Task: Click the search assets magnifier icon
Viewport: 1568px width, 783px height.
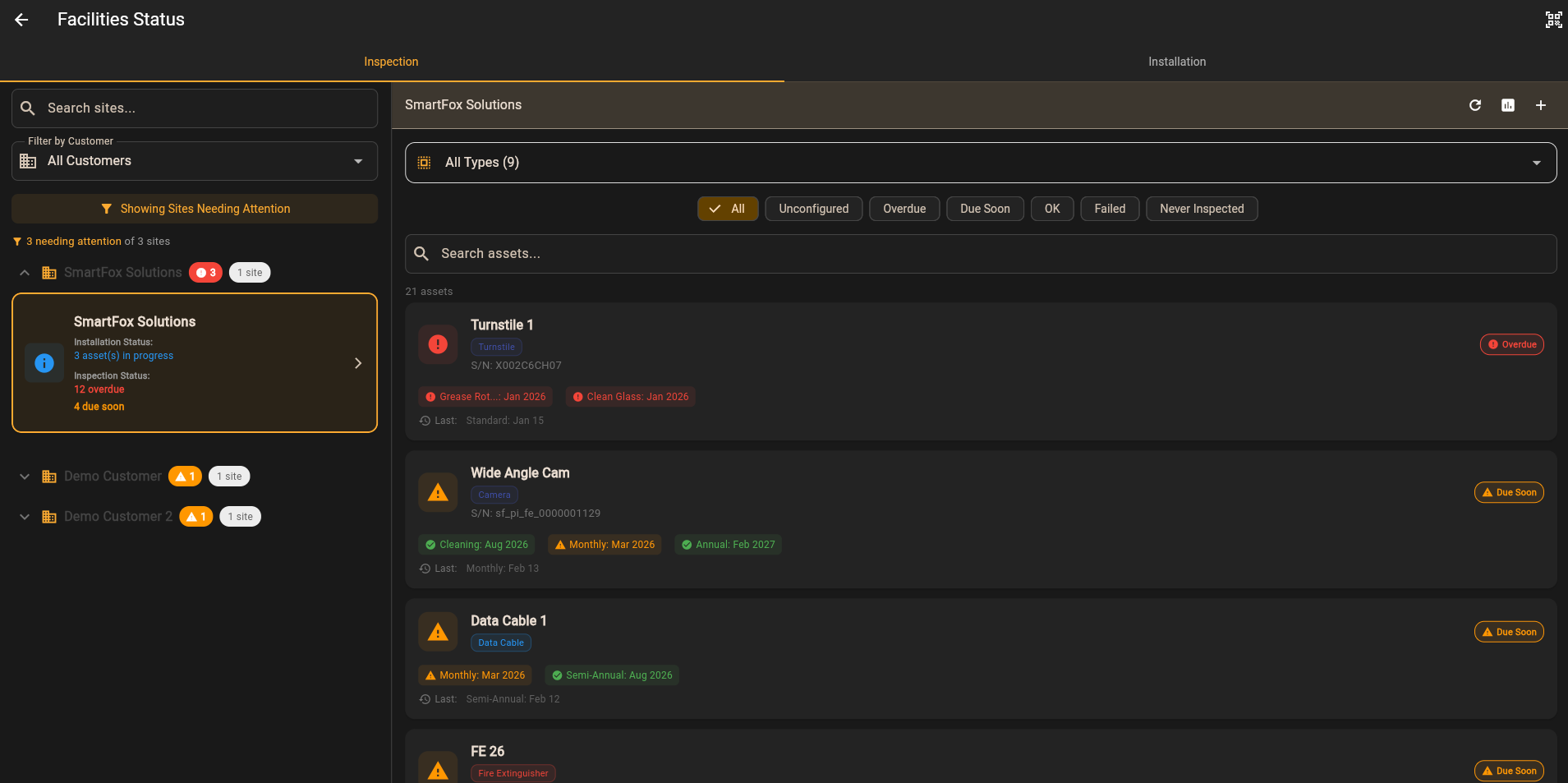Action: tap(421, 254)
